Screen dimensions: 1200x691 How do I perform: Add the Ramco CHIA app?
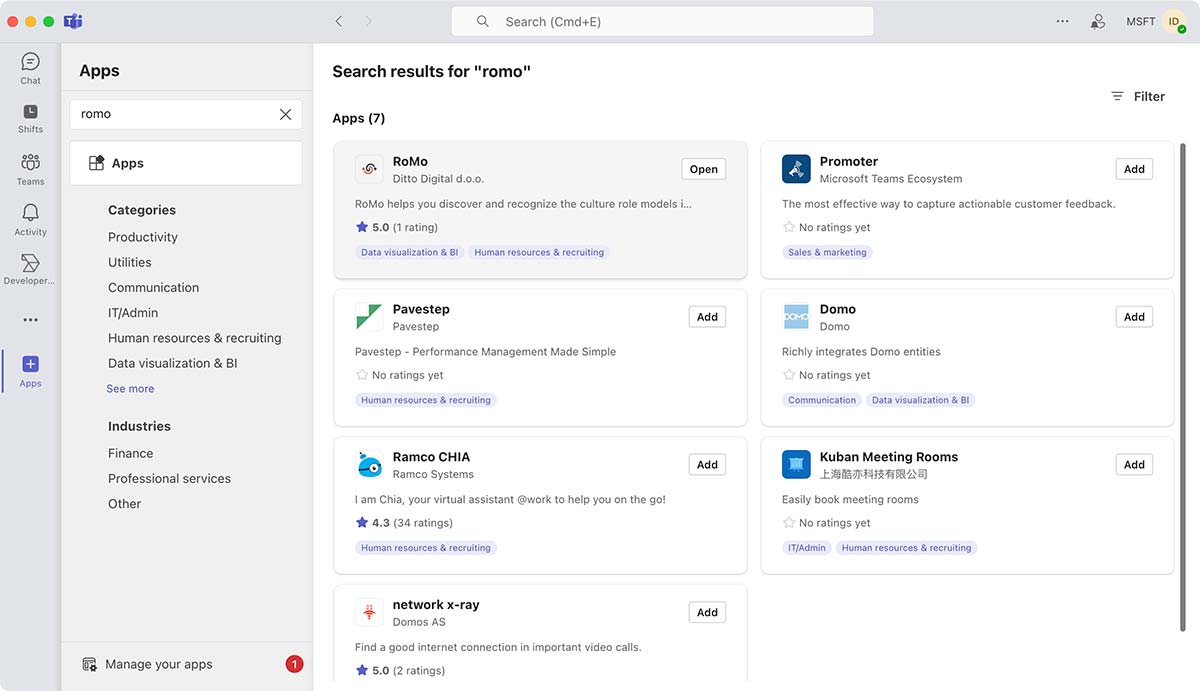[707, 464]
